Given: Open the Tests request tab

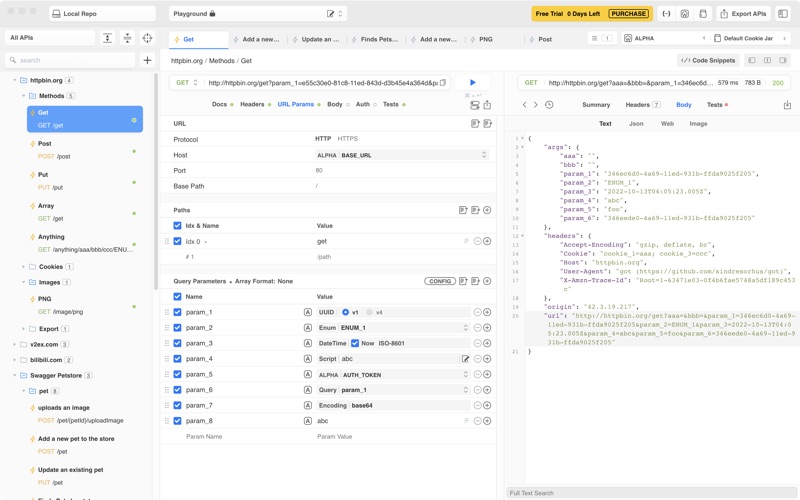Looking at the screenshot, I should tap(391, 104).
